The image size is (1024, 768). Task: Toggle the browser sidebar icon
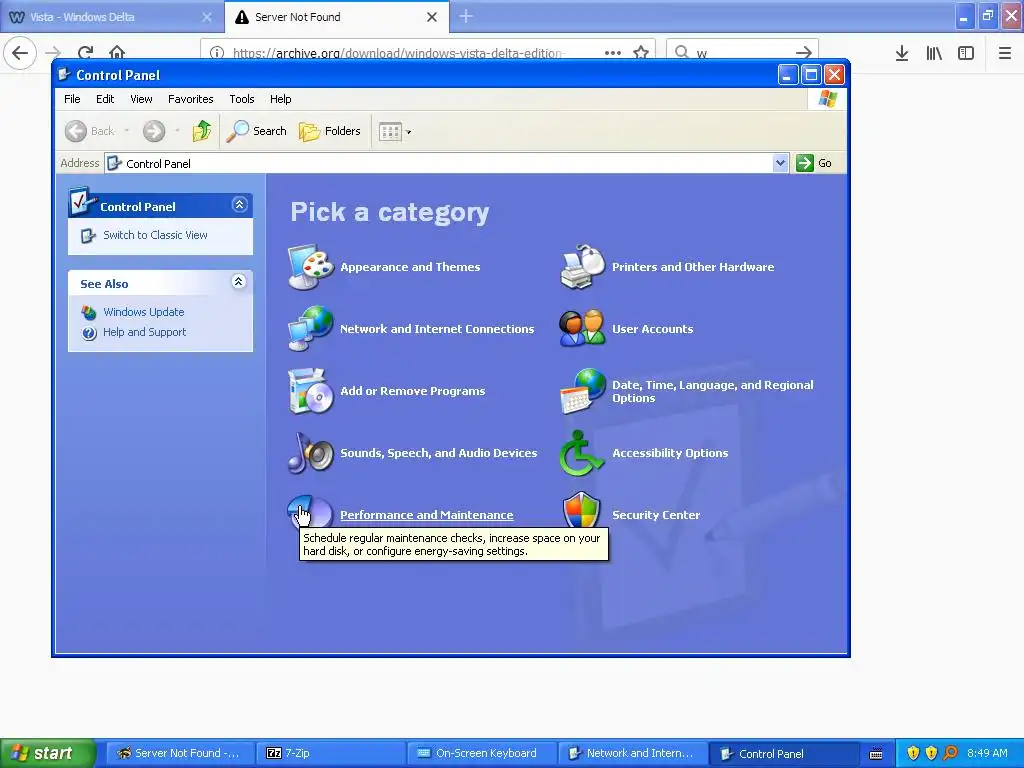pos(966,53)
